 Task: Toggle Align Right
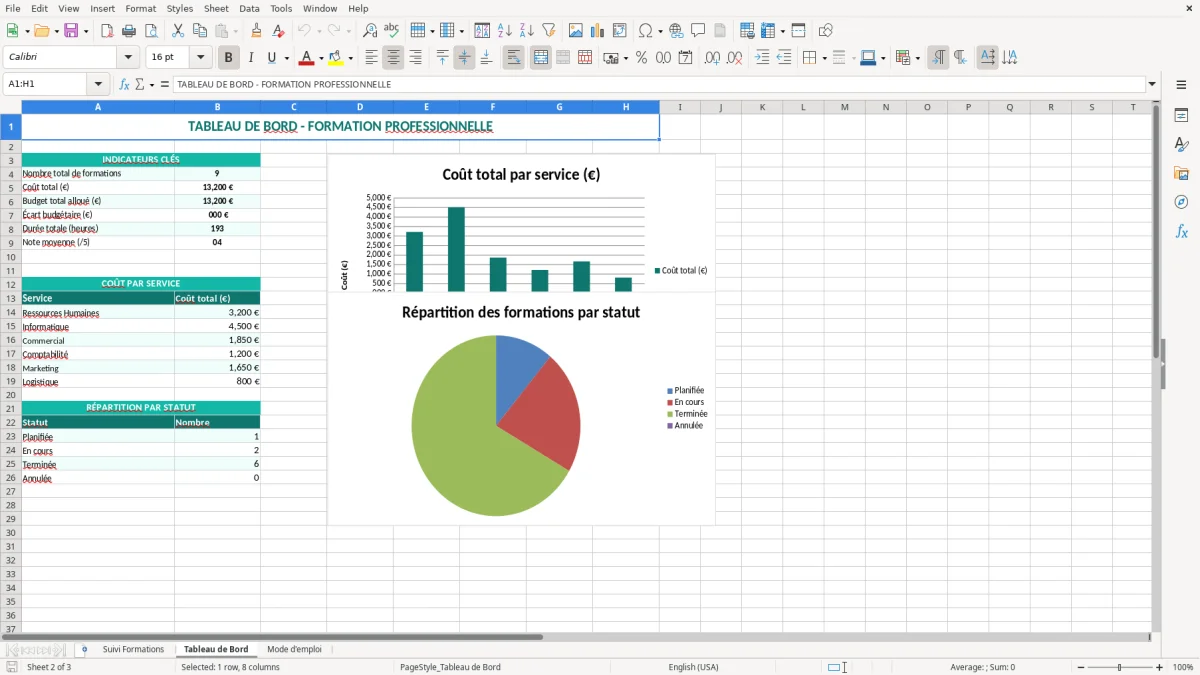[x=415, y=58]
